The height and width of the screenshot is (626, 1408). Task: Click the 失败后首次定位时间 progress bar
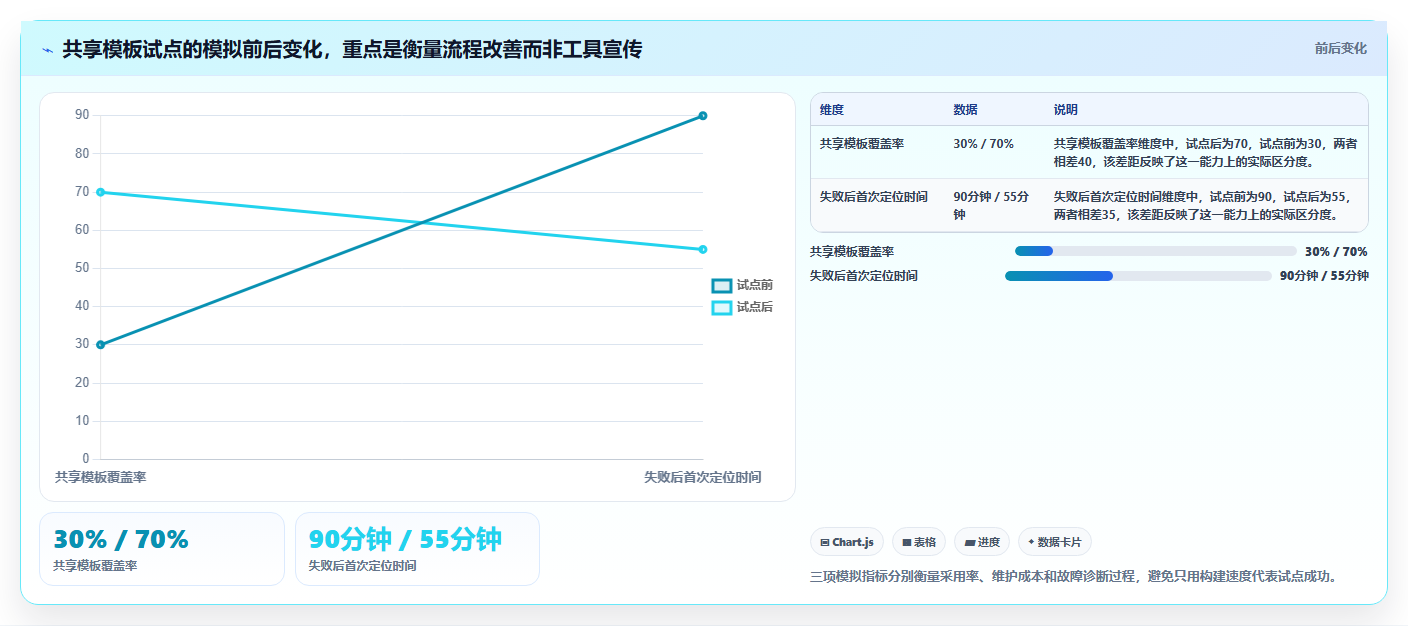[x=1138, y=276]
